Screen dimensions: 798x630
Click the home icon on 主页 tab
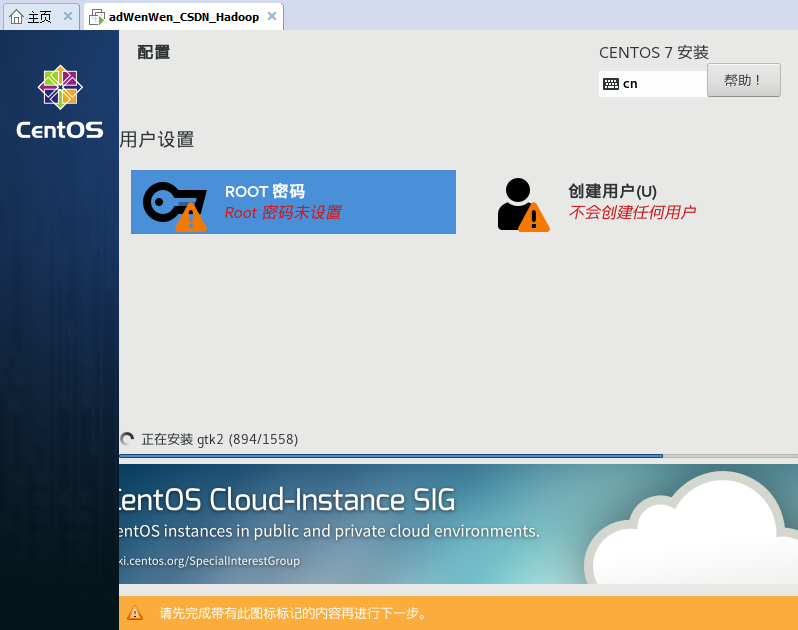[16, 17]
